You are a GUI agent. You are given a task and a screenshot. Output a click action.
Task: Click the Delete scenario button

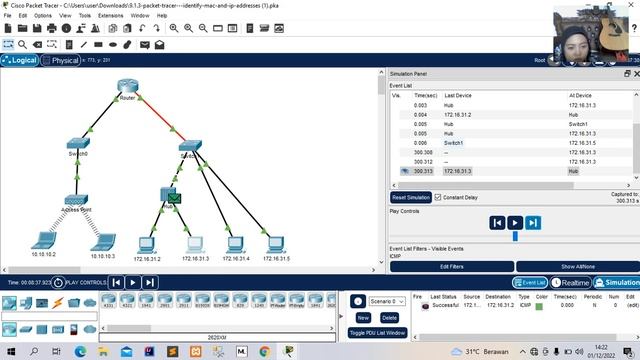coord(389,318)
